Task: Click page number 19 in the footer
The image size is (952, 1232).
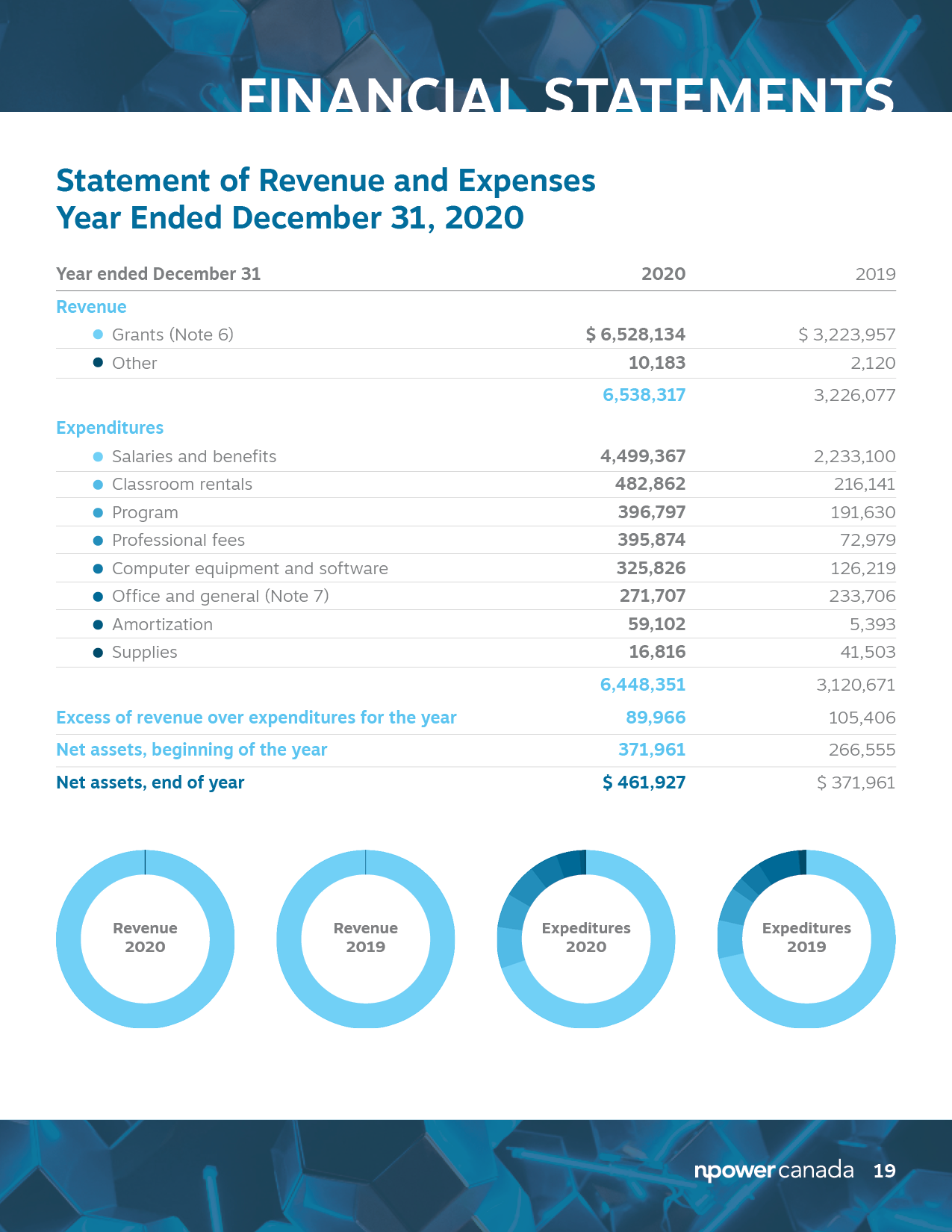Action: pos(884,1171)
